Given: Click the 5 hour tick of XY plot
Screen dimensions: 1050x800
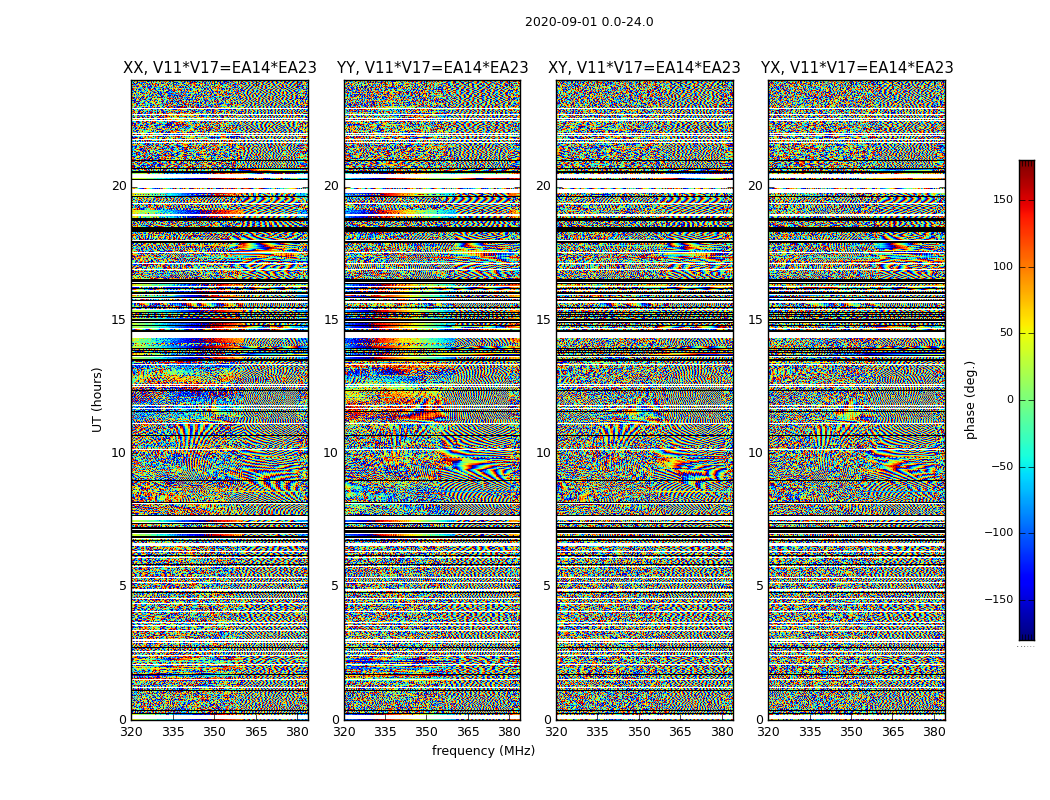Looking at the screenshot, I should [x=547, y=586].
